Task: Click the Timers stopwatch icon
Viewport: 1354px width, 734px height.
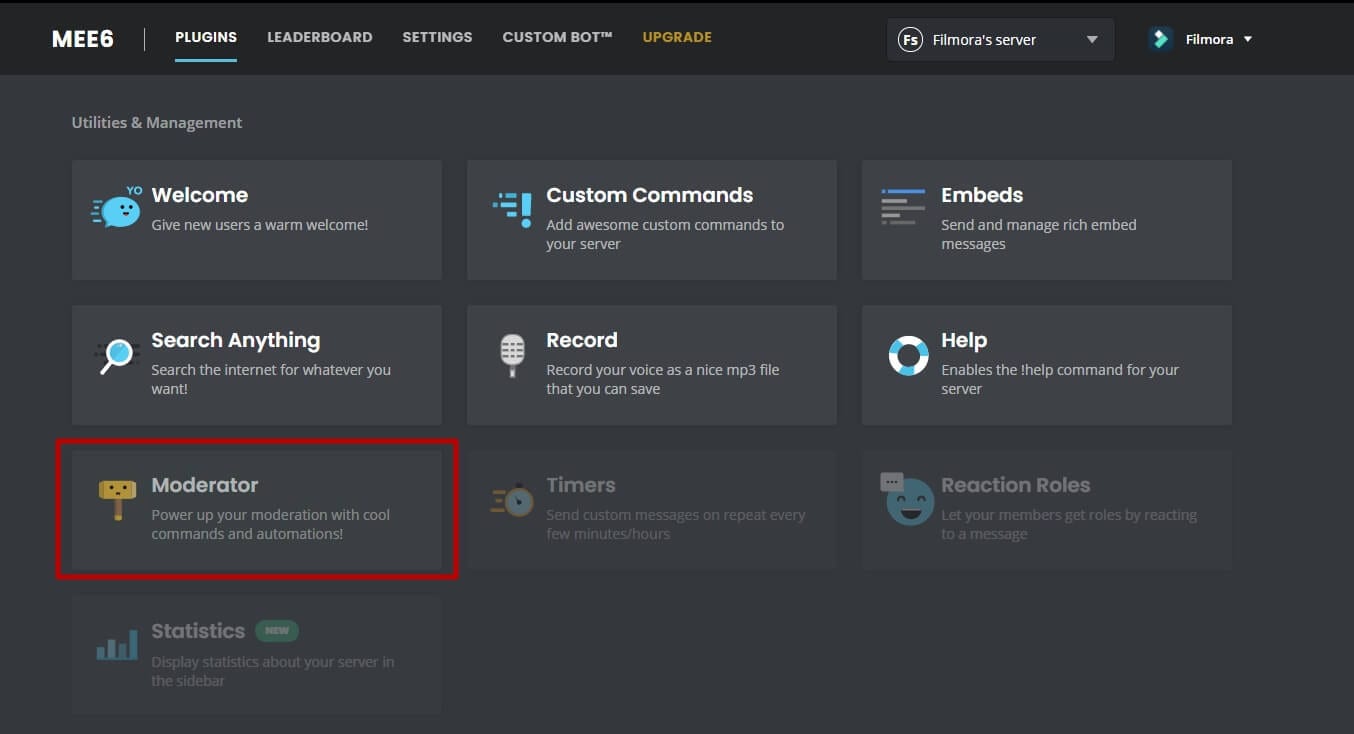Action: pyautogui.click(x=512, y=499)
